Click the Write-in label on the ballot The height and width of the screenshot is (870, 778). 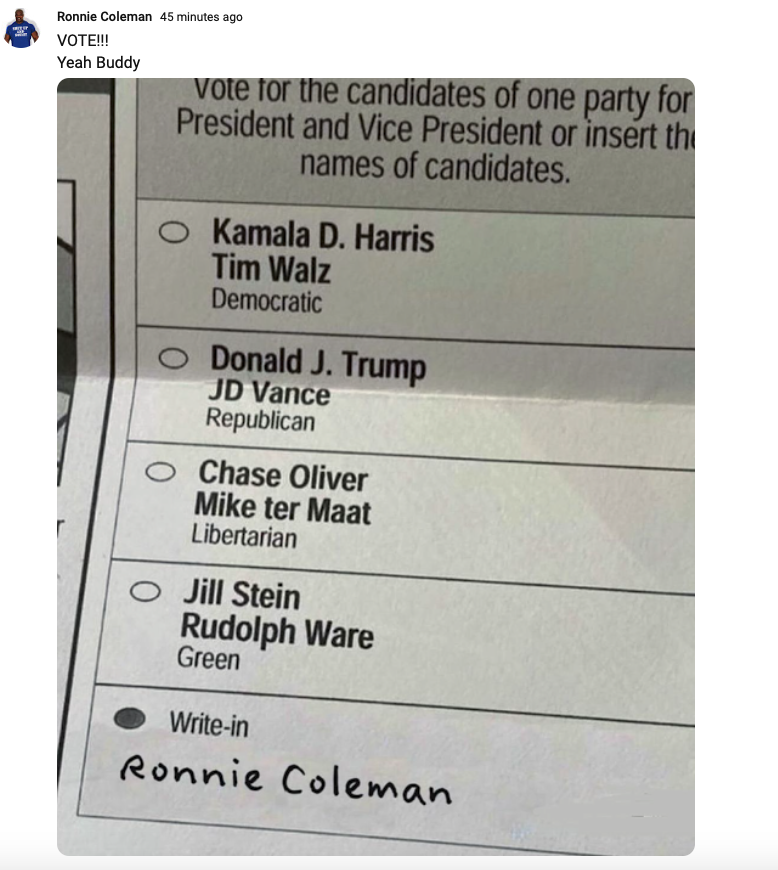(209, 724)
